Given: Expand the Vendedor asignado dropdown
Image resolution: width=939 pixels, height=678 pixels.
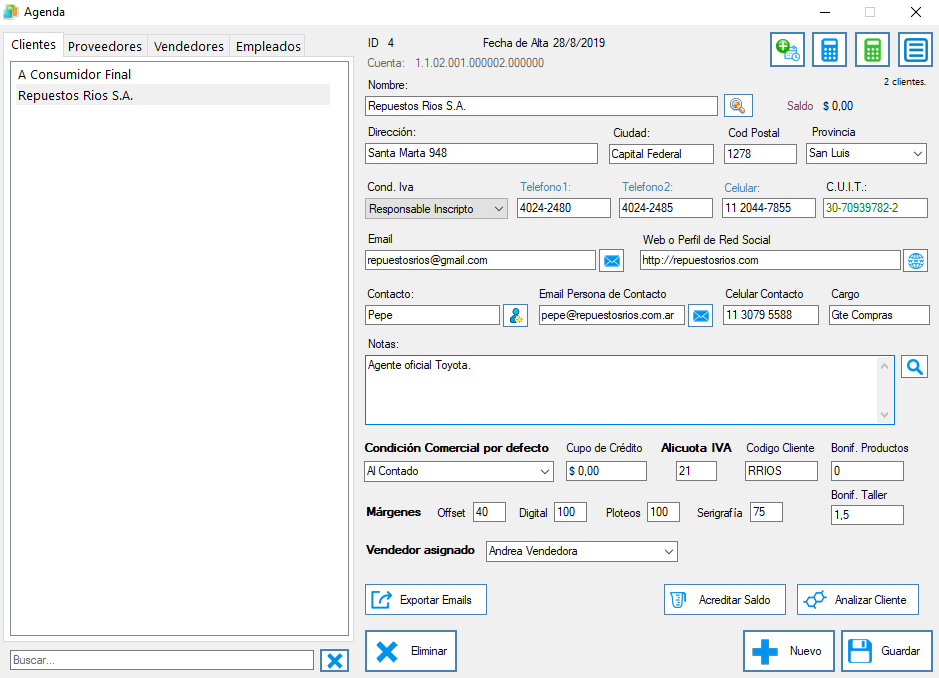Looking at the screenshot, I should [581, 551].
